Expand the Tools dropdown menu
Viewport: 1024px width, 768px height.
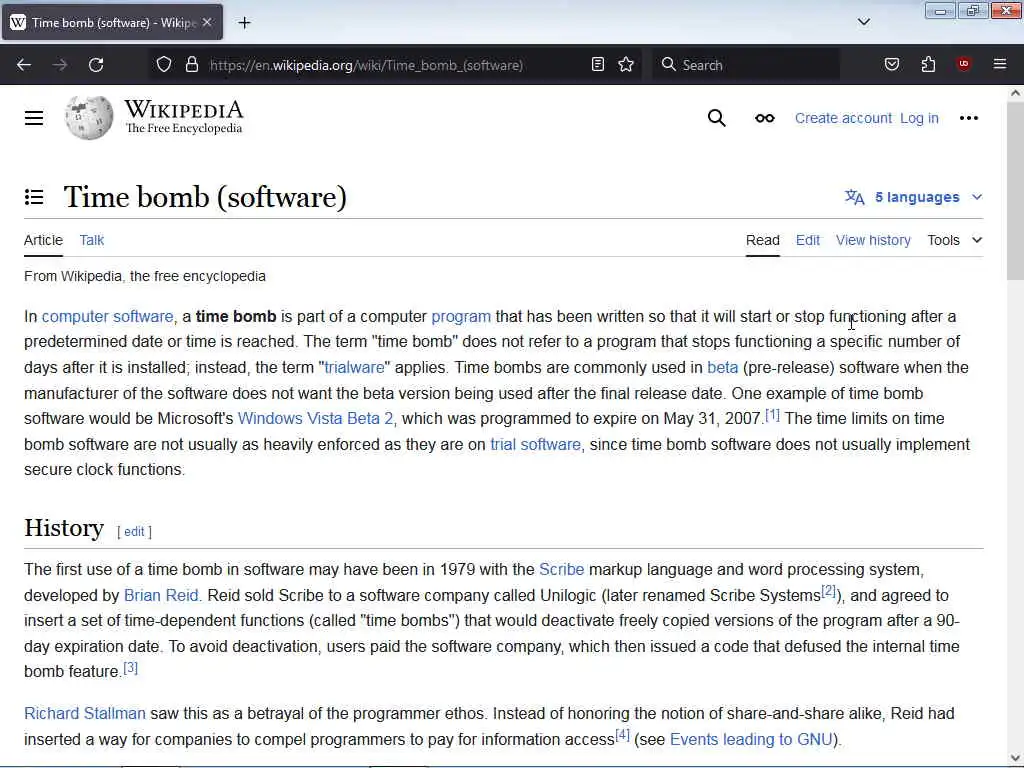pyautogui.click(x=955, y=240)
